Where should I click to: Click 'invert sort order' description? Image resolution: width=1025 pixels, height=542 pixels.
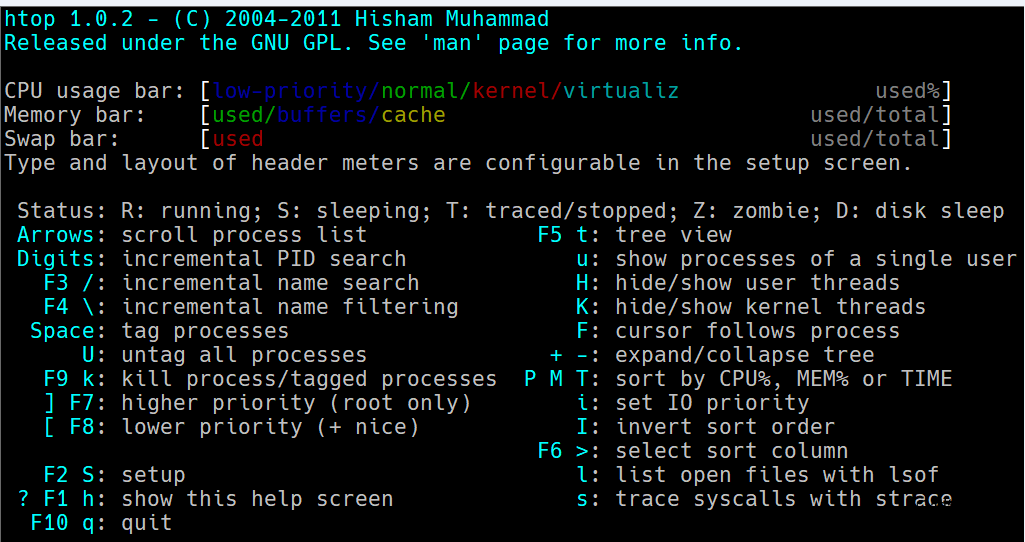coord(725,427)
